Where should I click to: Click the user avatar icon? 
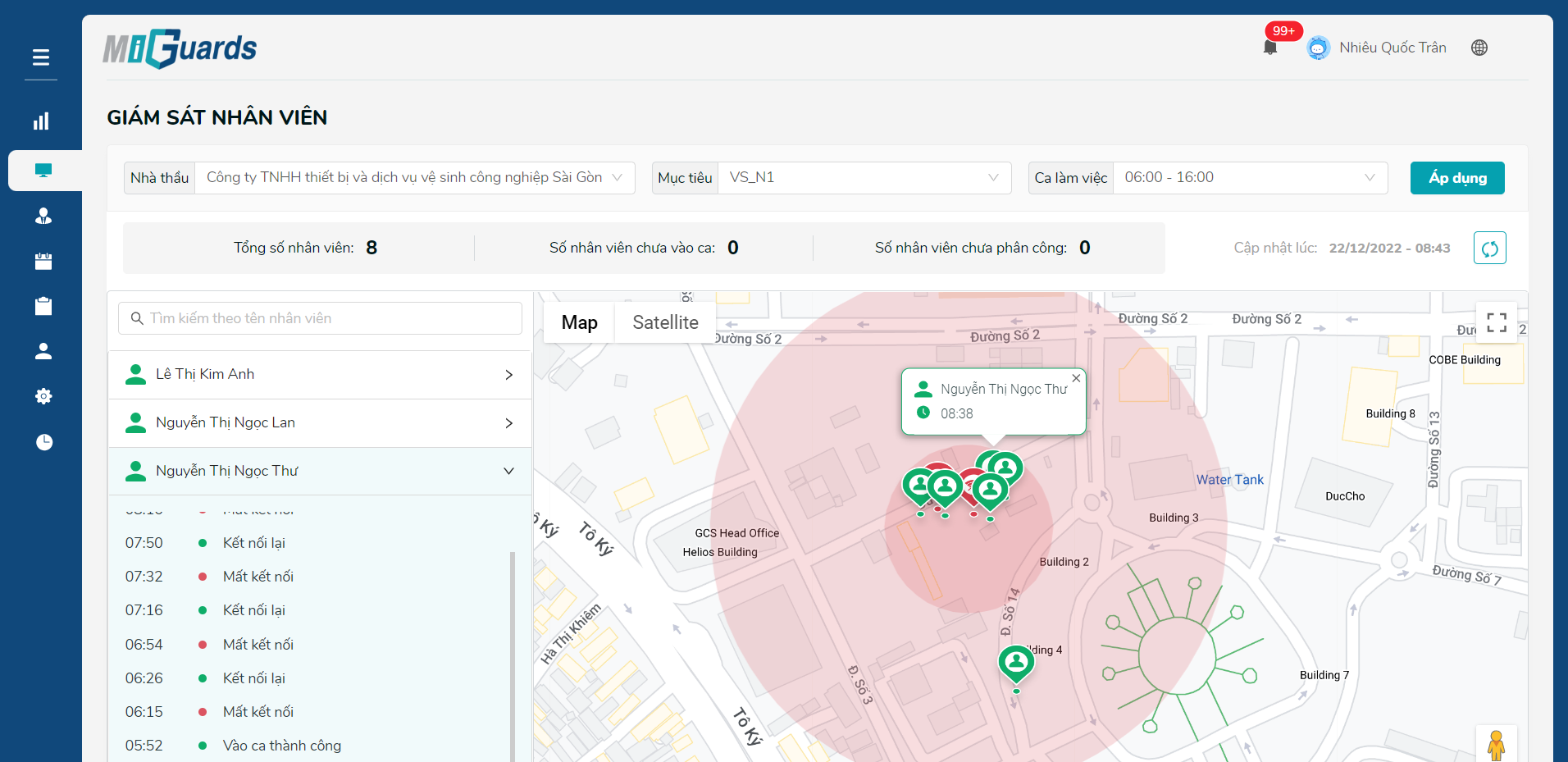tap(1318, 48)
